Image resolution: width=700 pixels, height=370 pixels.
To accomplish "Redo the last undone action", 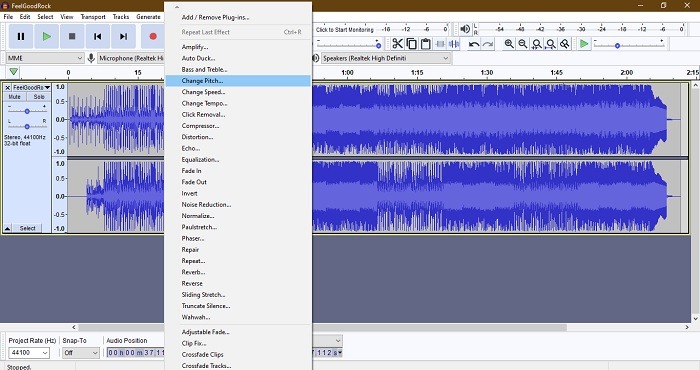I will tap(488, 44).
